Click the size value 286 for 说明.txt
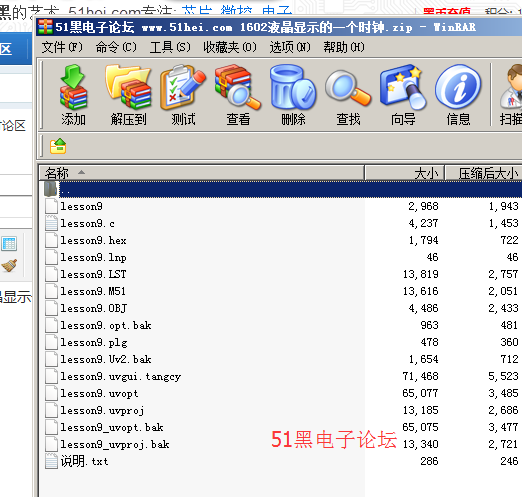The image size is (522, 497). (429, 461)
